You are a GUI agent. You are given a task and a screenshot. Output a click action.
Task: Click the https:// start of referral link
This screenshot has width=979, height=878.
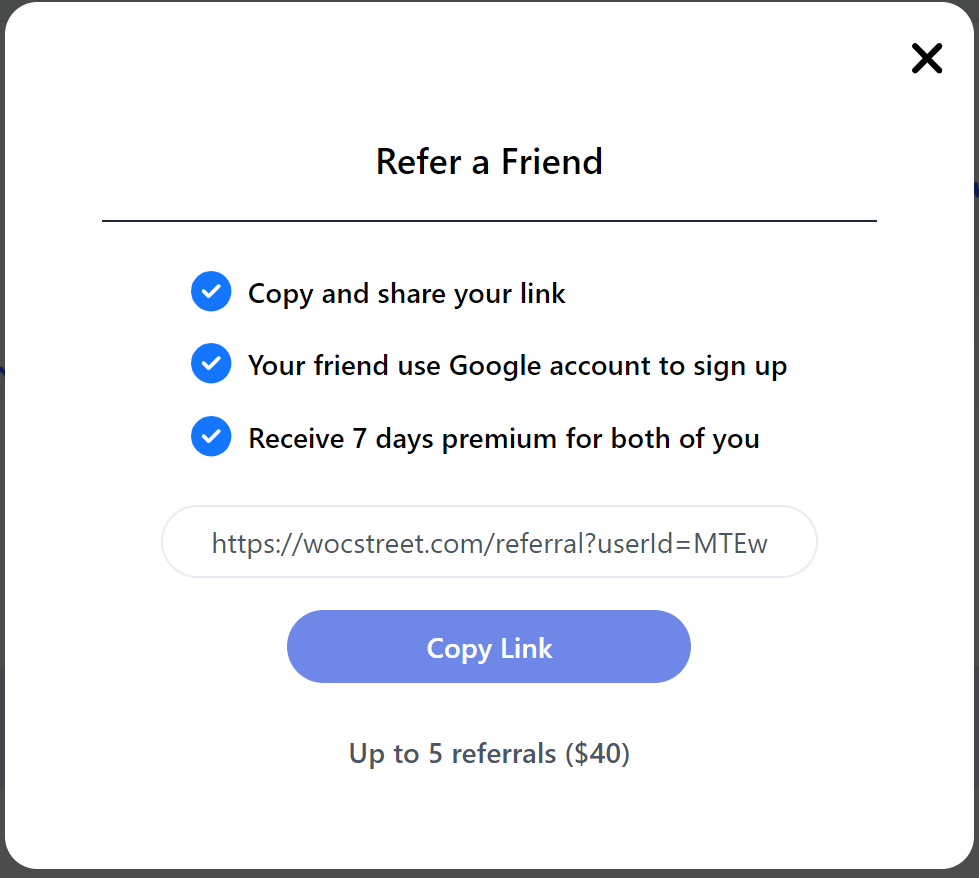(x=257, y=543)
